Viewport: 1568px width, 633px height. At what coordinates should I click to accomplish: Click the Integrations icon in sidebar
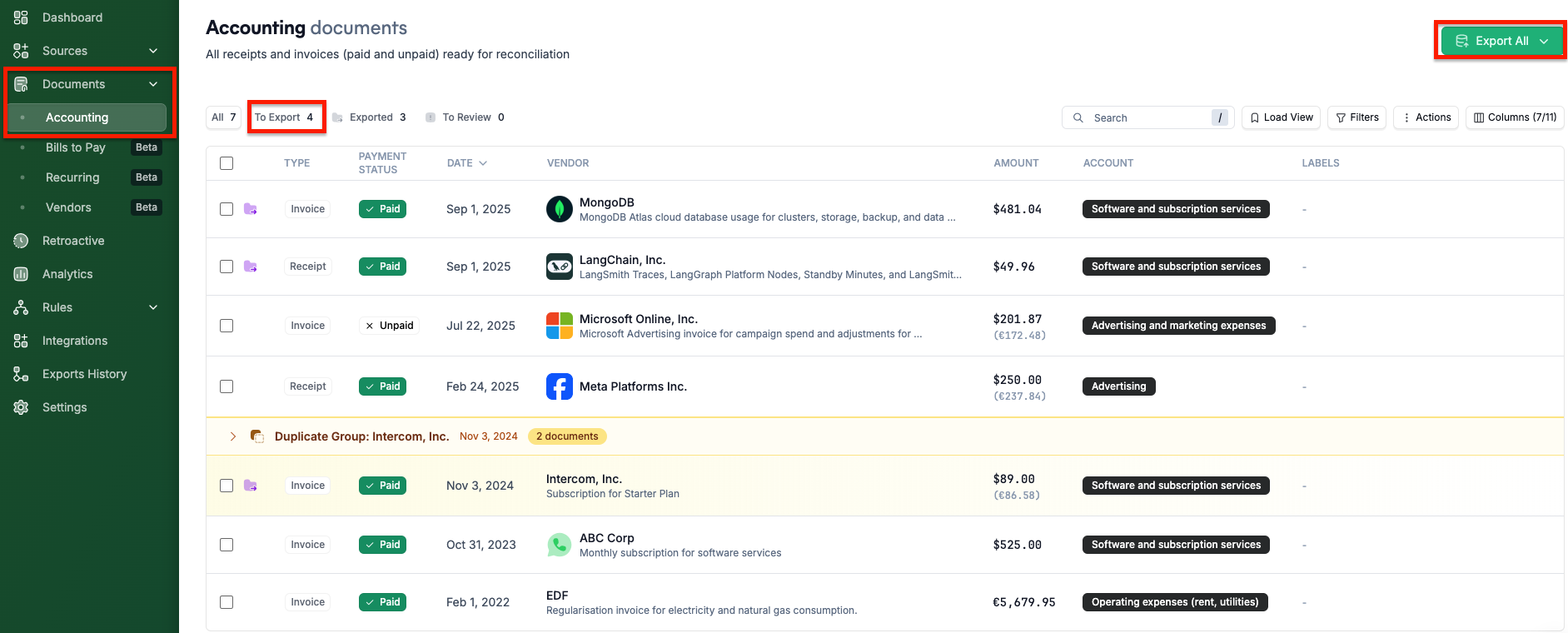click(21, 341)
